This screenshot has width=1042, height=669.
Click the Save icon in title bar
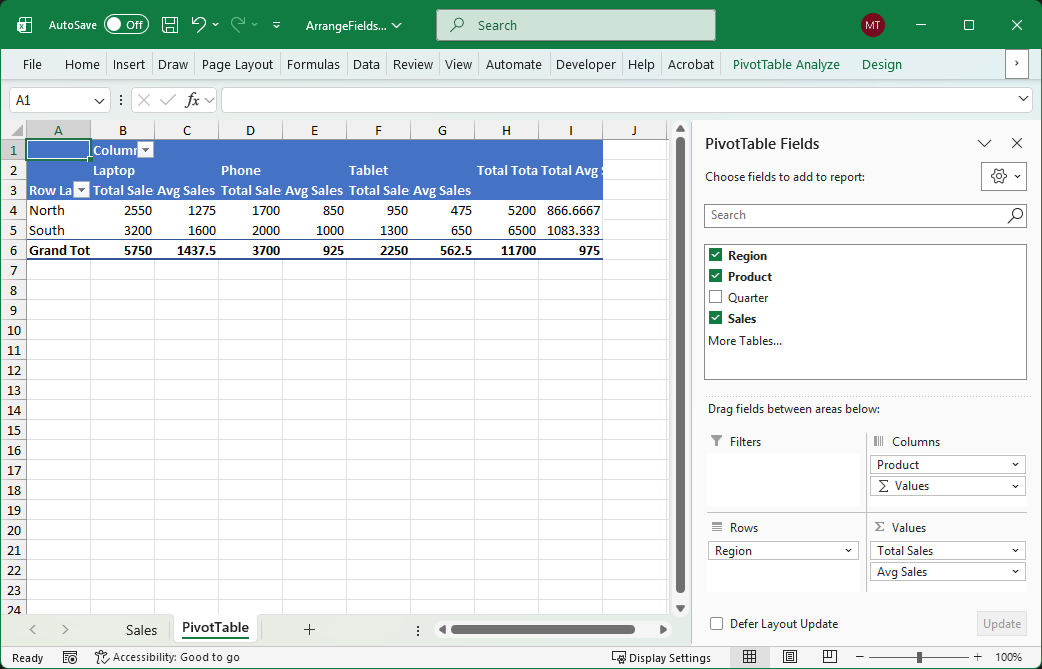click(x=170, y=25)
